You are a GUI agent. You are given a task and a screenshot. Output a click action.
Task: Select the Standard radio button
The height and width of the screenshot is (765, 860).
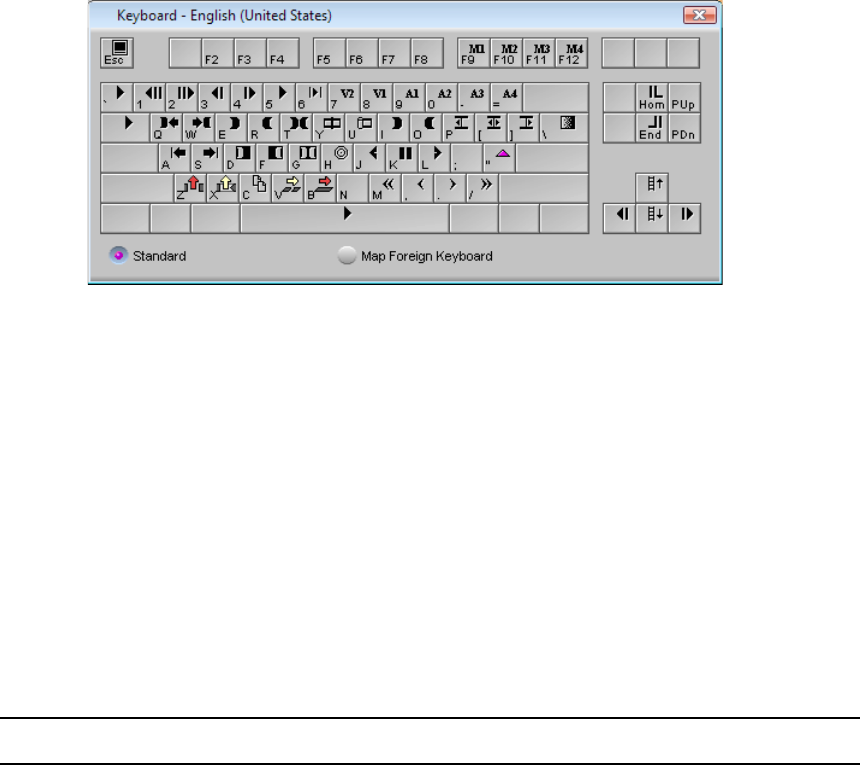[118, 255]
